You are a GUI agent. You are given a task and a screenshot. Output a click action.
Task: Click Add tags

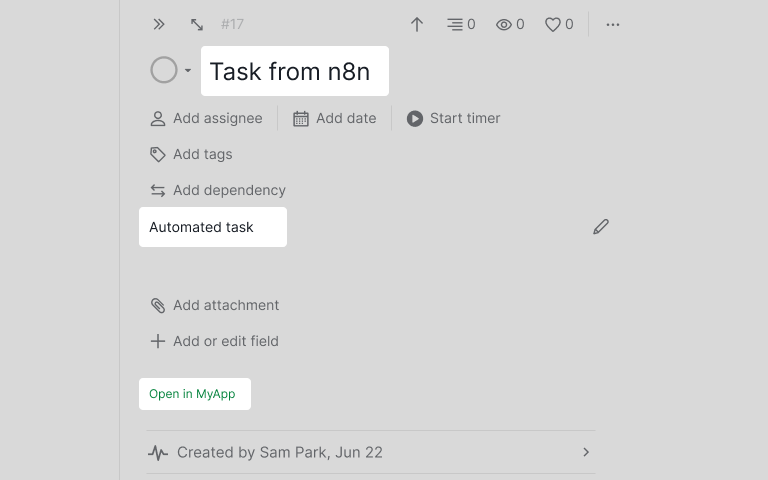pyautogui.click(x=191, y=154)
